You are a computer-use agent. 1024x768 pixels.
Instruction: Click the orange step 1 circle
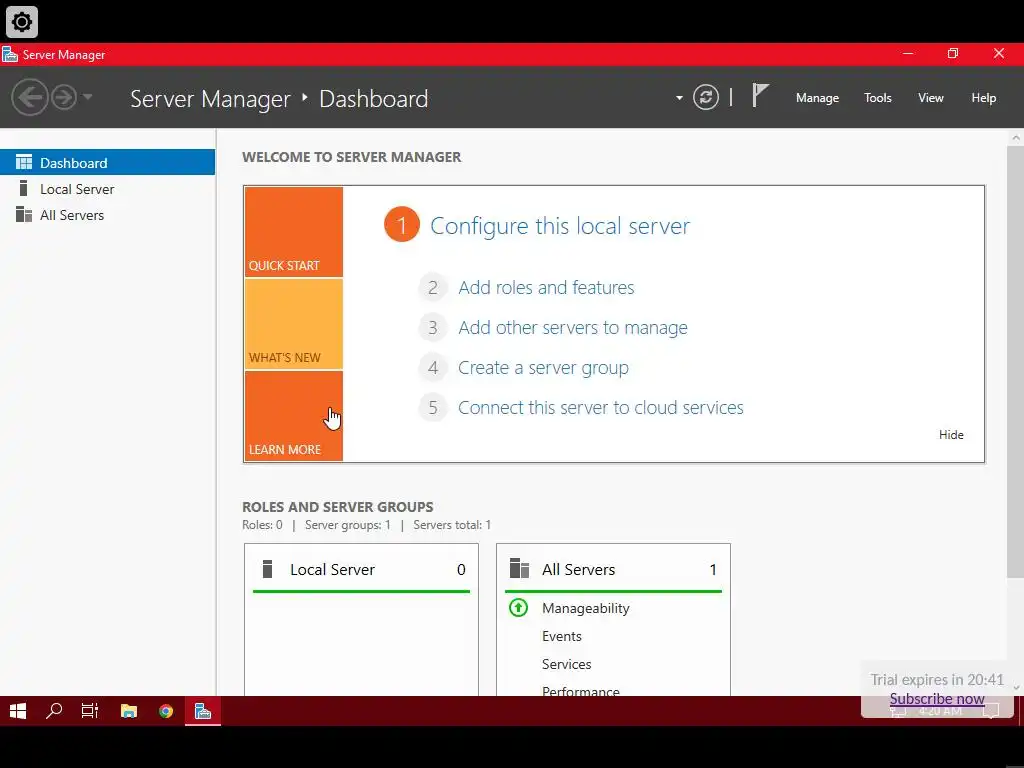(x=402, y=225)
